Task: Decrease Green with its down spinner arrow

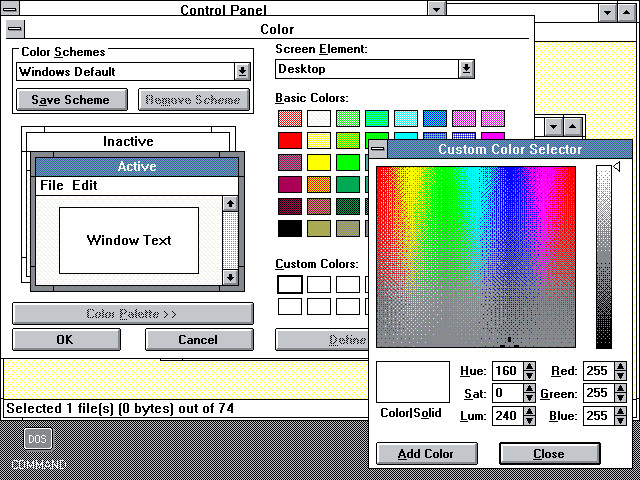Action: [x=621, y=398]
